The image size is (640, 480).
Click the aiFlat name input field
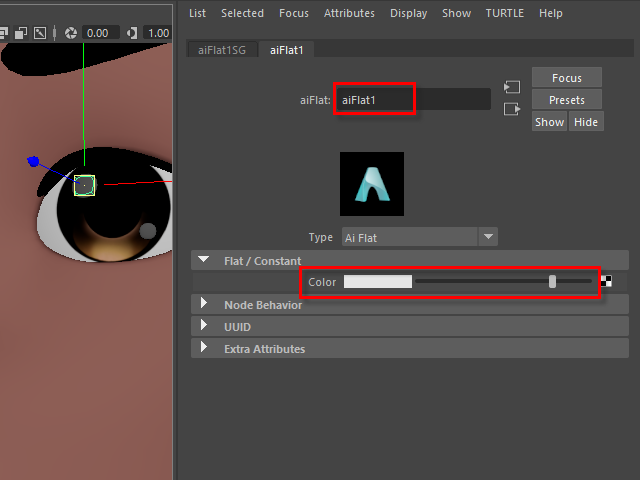[412, 100]
